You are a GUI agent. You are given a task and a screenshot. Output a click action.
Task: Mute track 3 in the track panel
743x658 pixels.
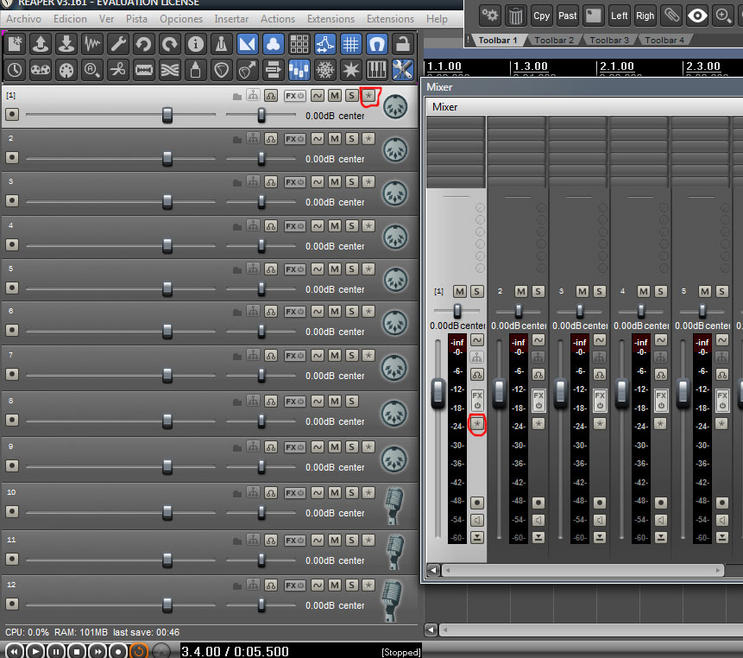tap(334, 181)
